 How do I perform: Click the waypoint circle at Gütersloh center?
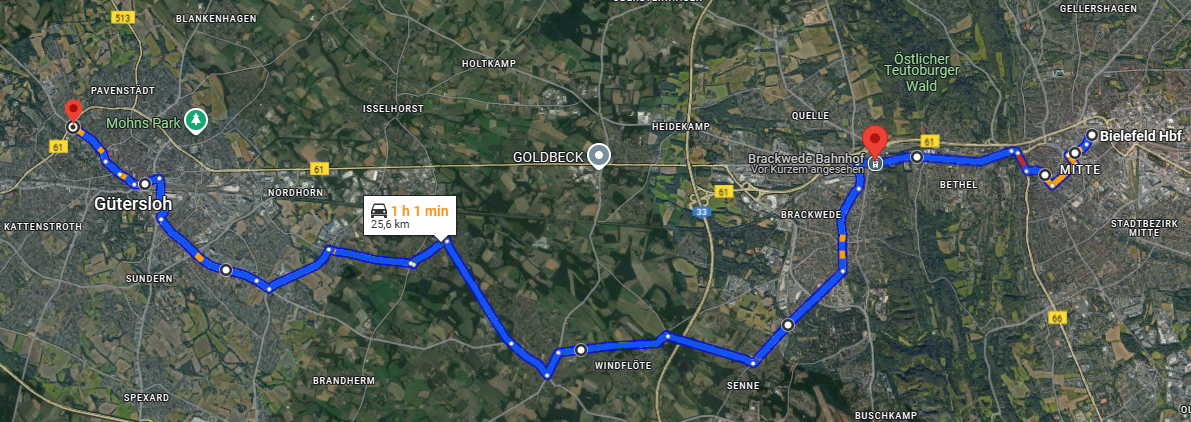pyautogui.click(x=144, y=183)
